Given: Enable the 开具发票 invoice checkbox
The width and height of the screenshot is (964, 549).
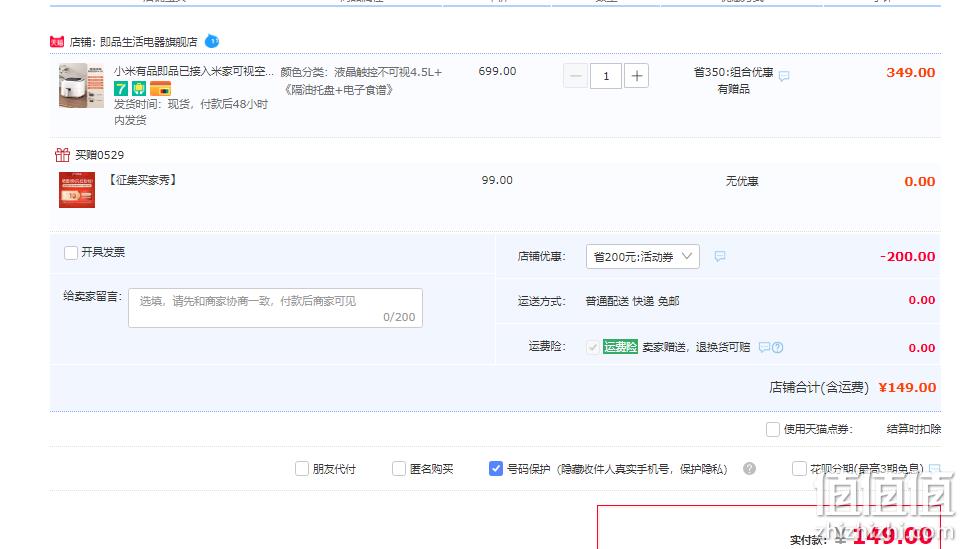Looking at the screenshot, I should (71, 253).
